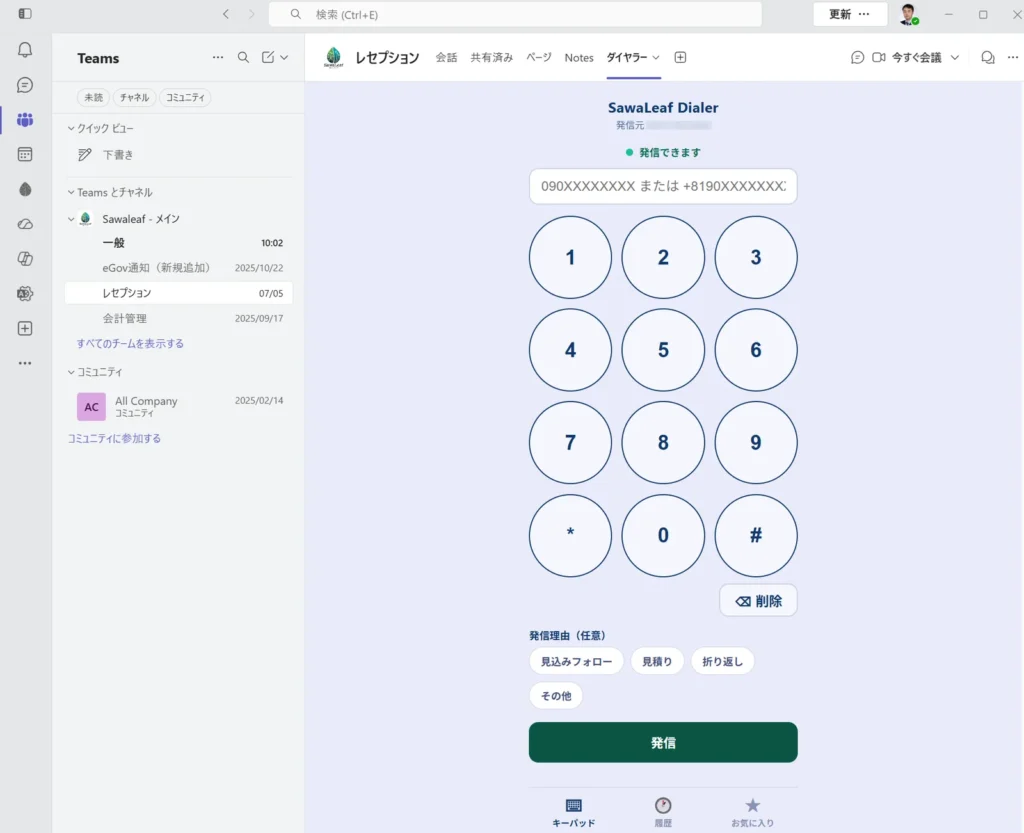Screen dimensions: 1024x833
Task: Click the 更新 update button
Action: pyautogui.click(x=840, y=14)
